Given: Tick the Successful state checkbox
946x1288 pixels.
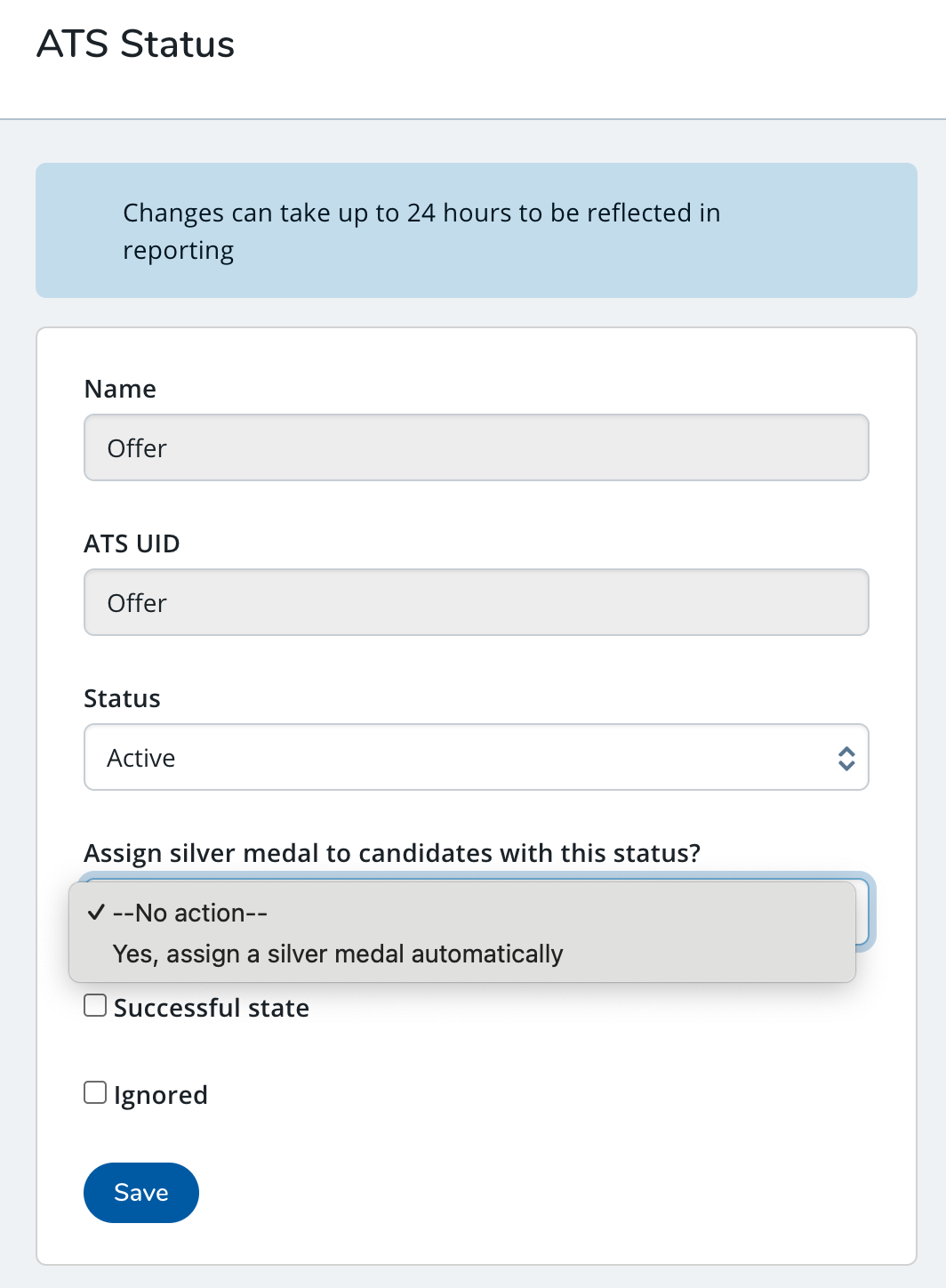Looking at the screenshot, I should (95, 1005).
